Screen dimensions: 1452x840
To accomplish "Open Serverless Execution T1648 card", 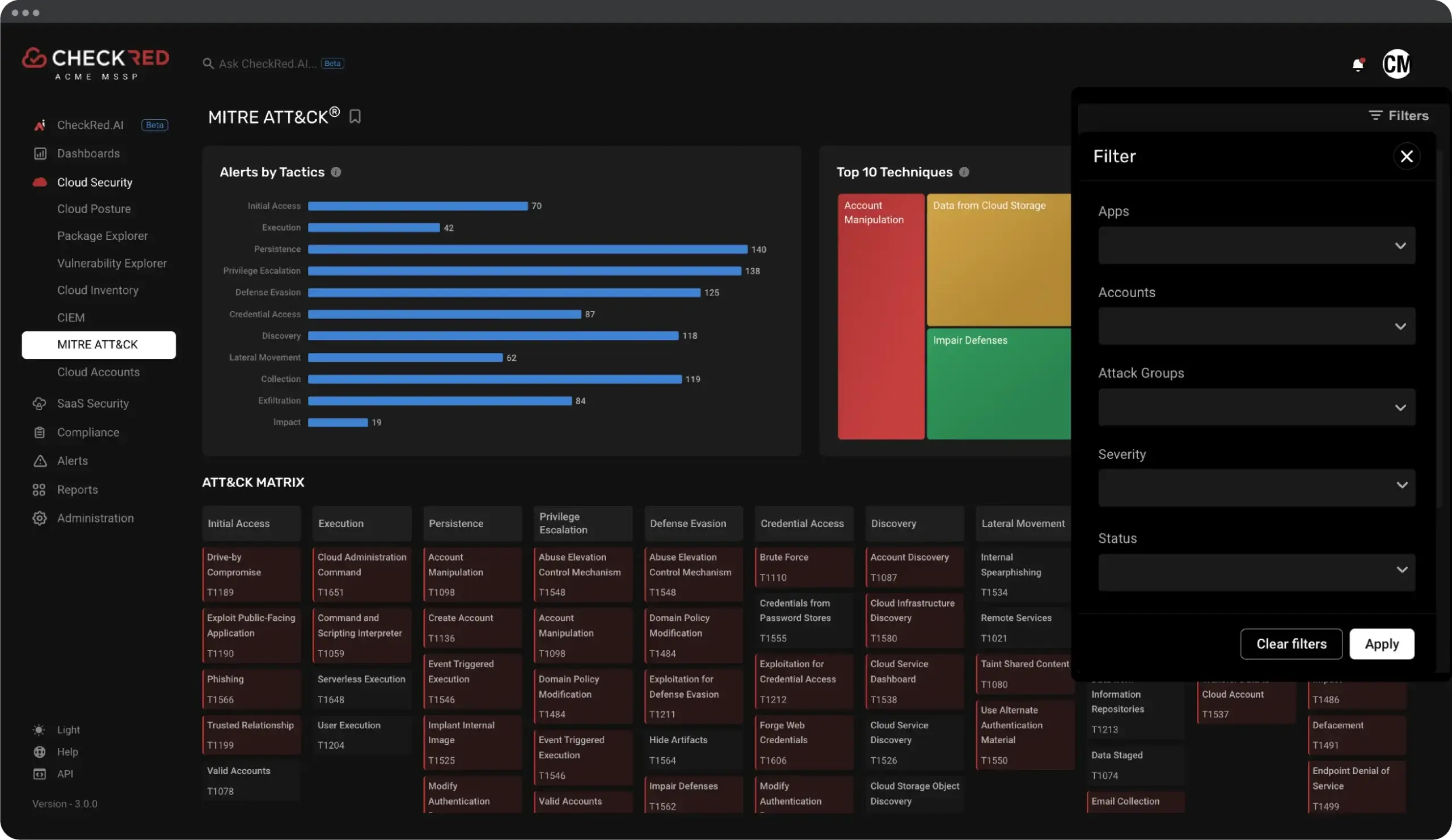I will (x=362, y=689).
